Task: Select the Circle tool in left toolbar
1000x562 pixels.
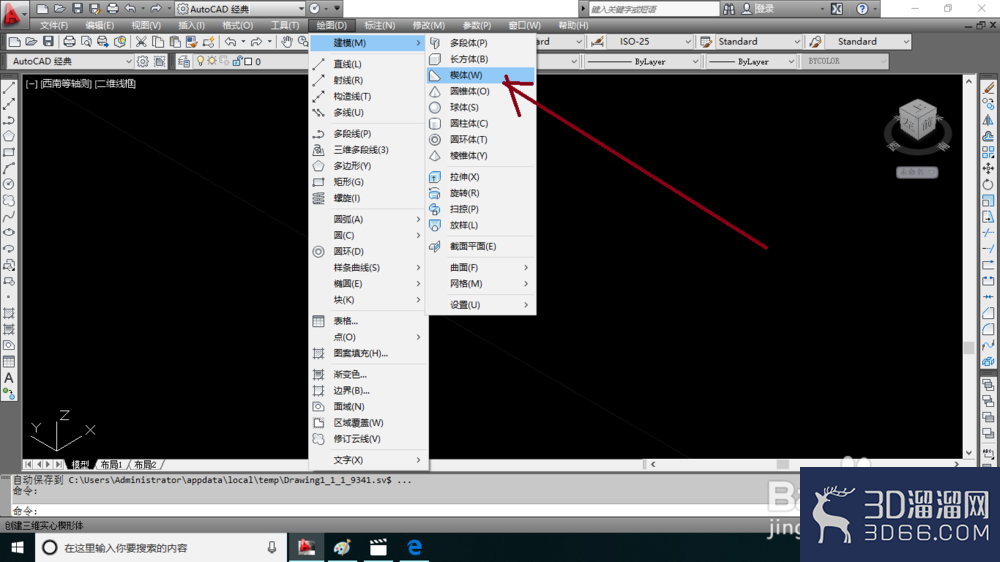Action: point(9,184)
